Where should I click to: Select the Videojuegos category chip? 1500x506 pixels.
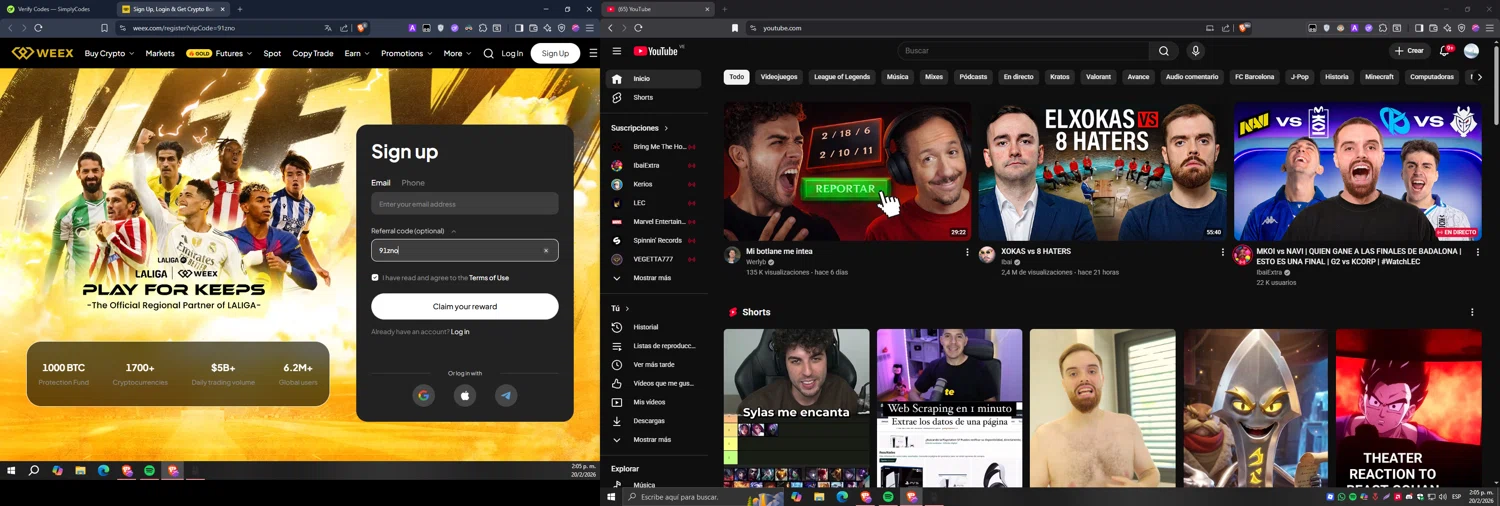[779, 77]
